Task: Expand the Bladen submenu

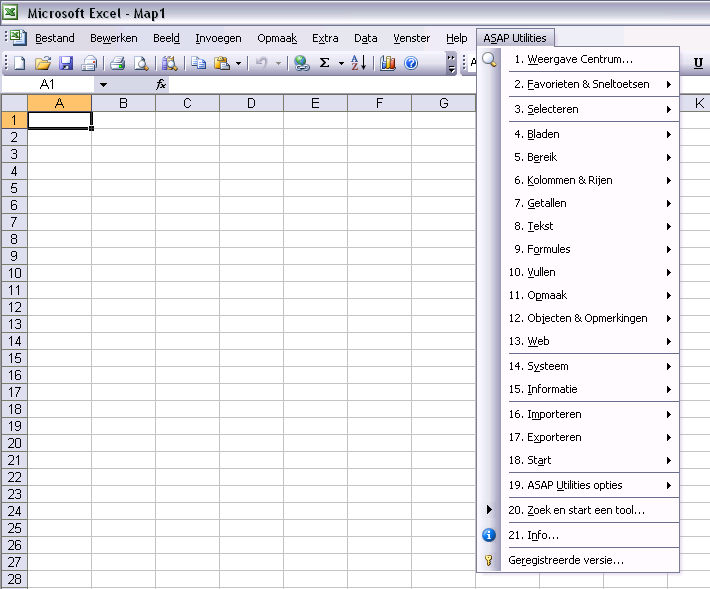Action: 669,134
